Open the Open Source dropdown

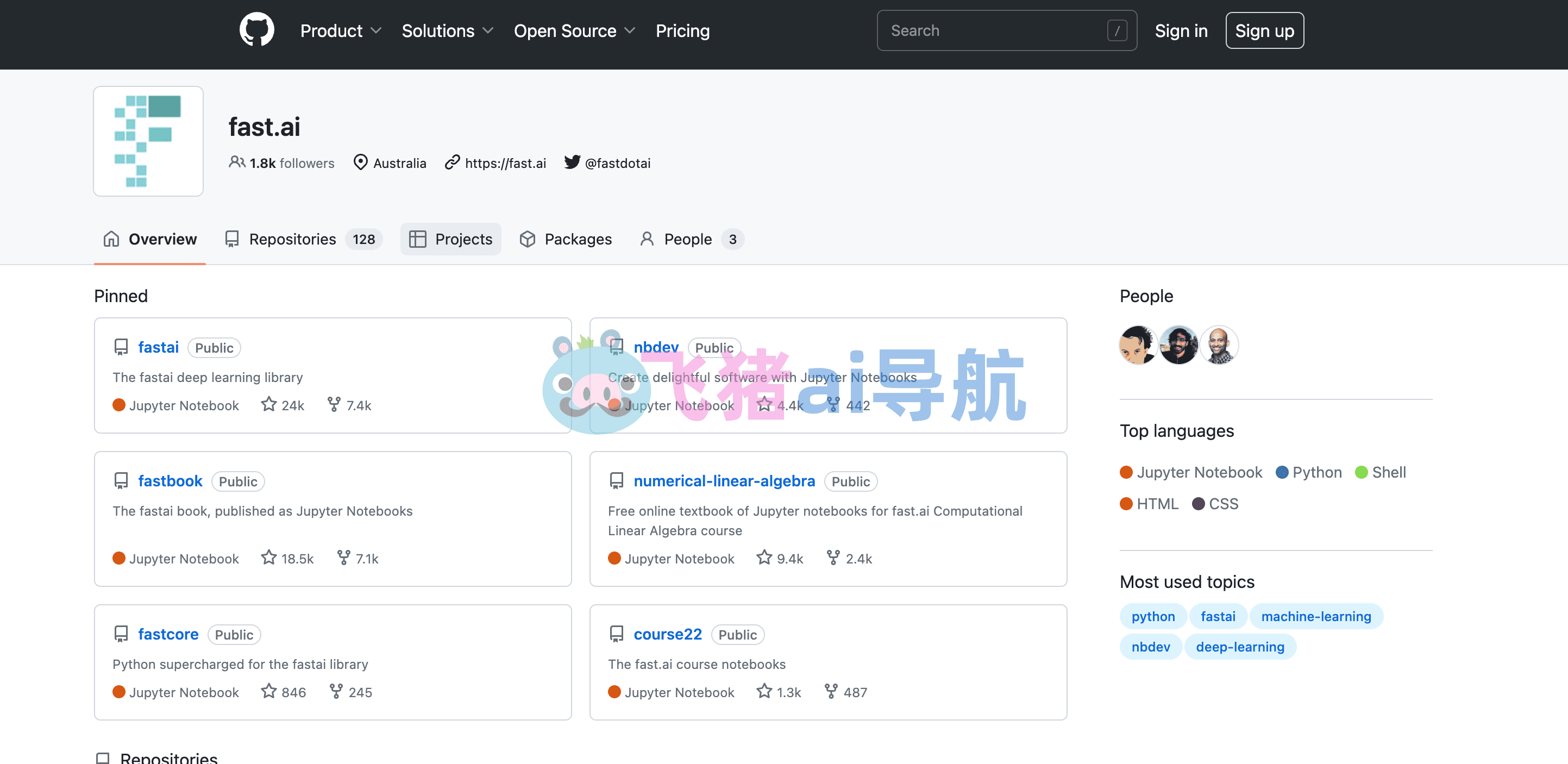coord(574,30)
